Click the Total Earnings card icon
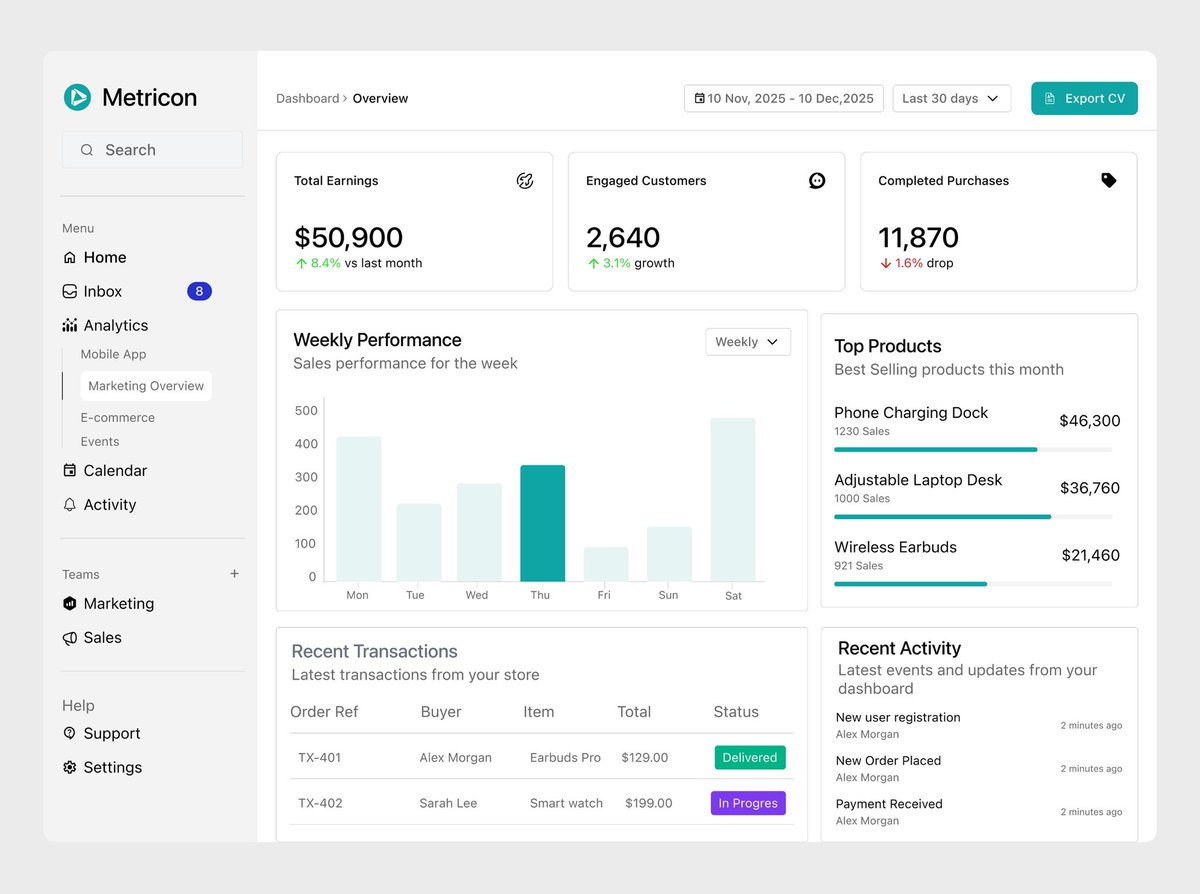This screenshot has height=894, width=1200. click(x=525, y=181)
